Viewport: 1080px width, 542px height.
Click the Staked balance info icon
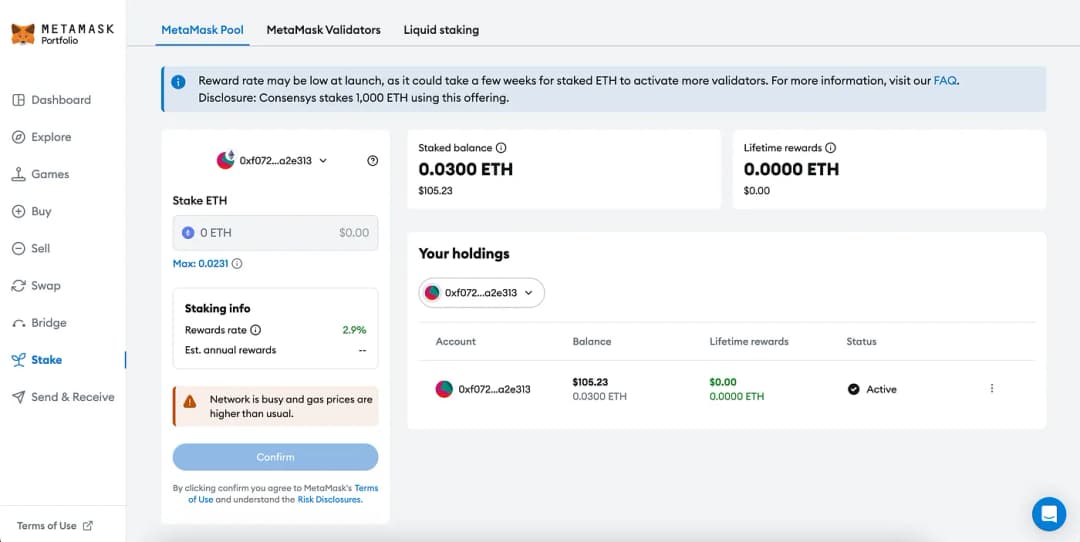coord(501,148)
